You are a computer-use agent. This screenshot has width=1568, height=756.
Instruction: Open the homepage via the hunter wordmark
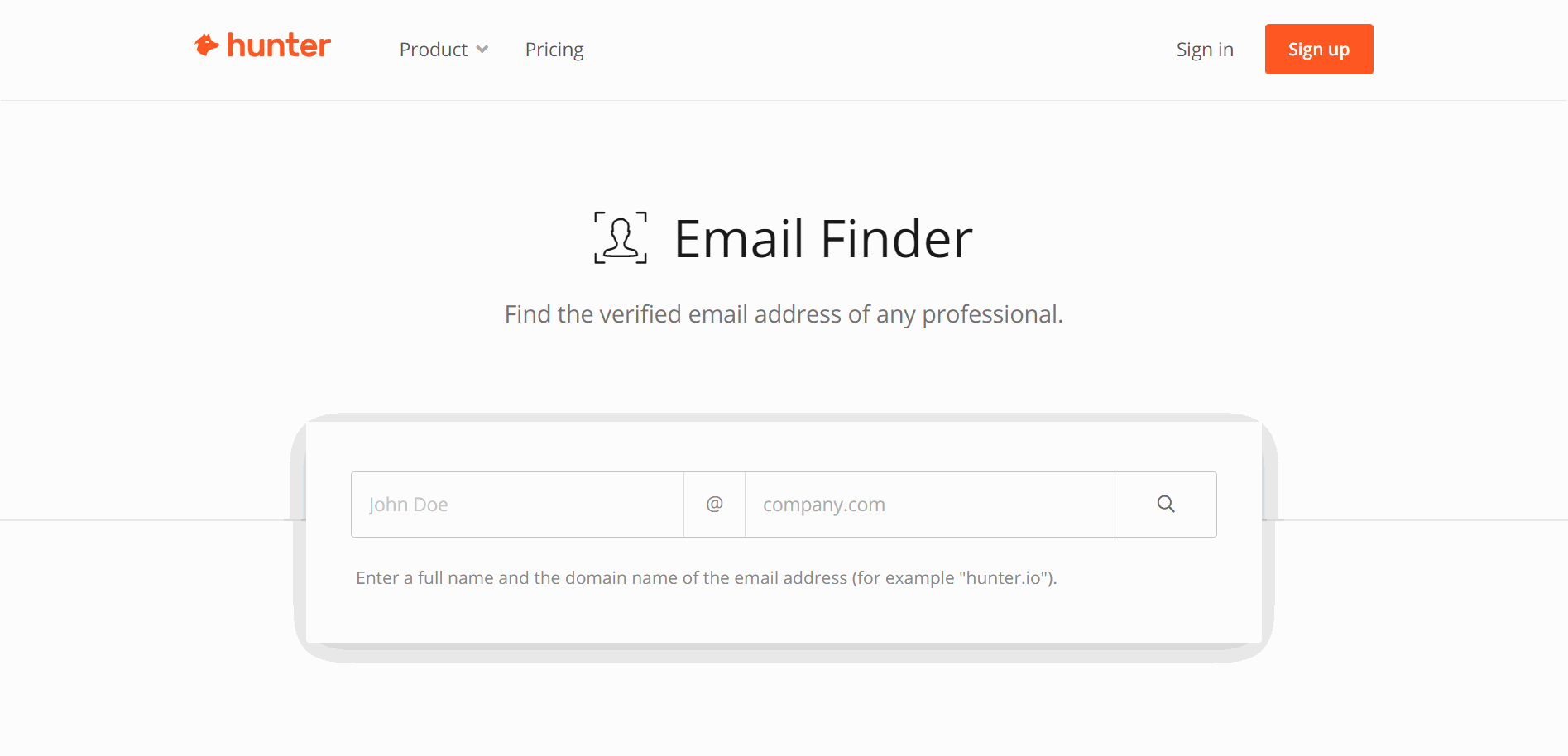(x=277, y=45)
